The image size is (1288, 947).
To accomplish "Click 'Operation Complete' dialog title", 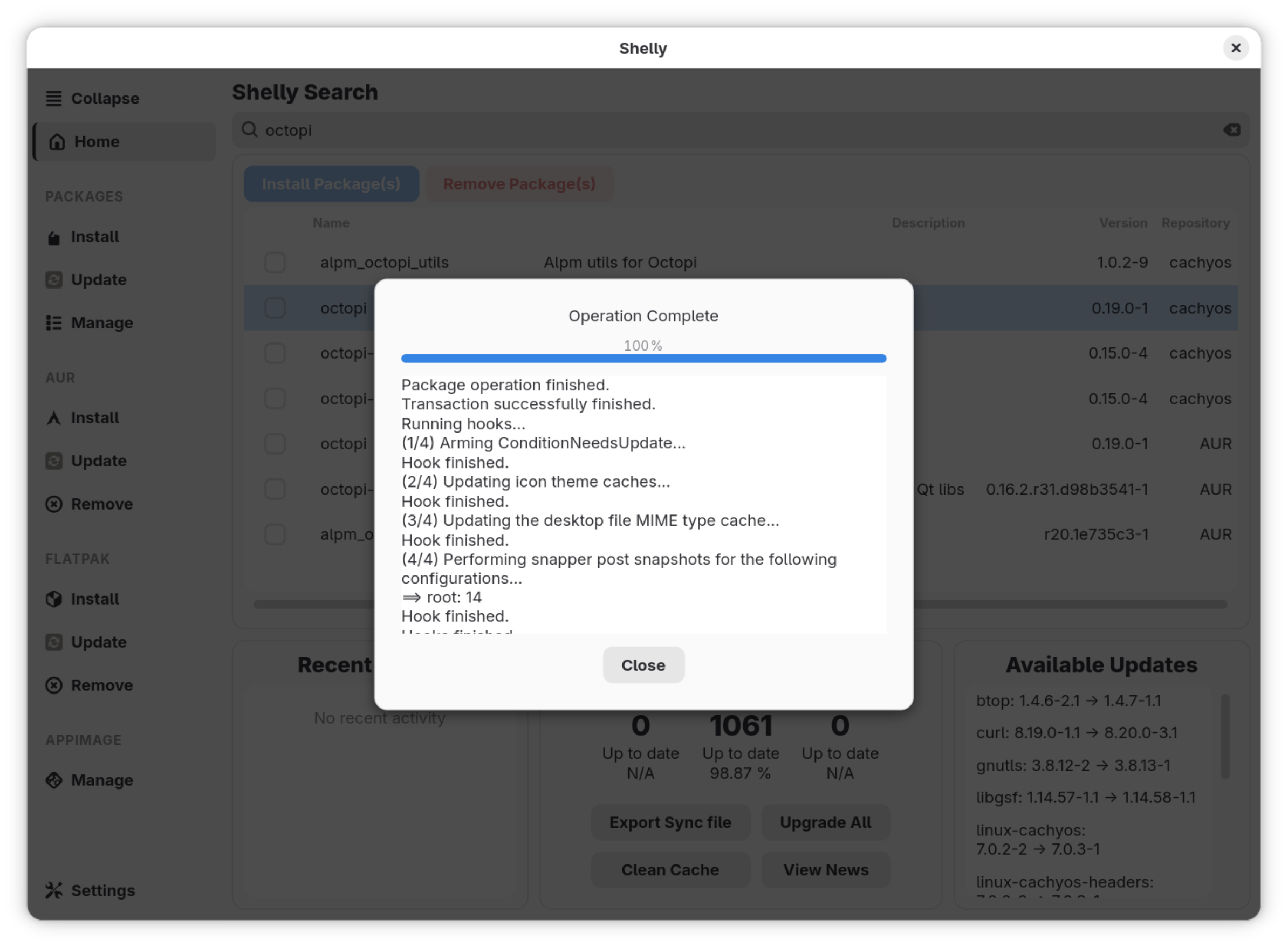I will [x=643, y=316].
